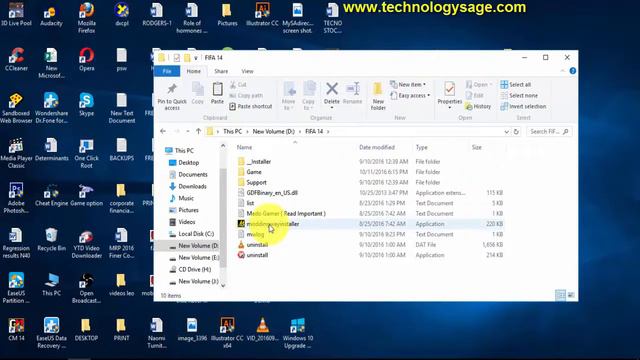Click the Sandboxed Web Browser icon
The width and height of the screenshot is (640, 360).
16,108
